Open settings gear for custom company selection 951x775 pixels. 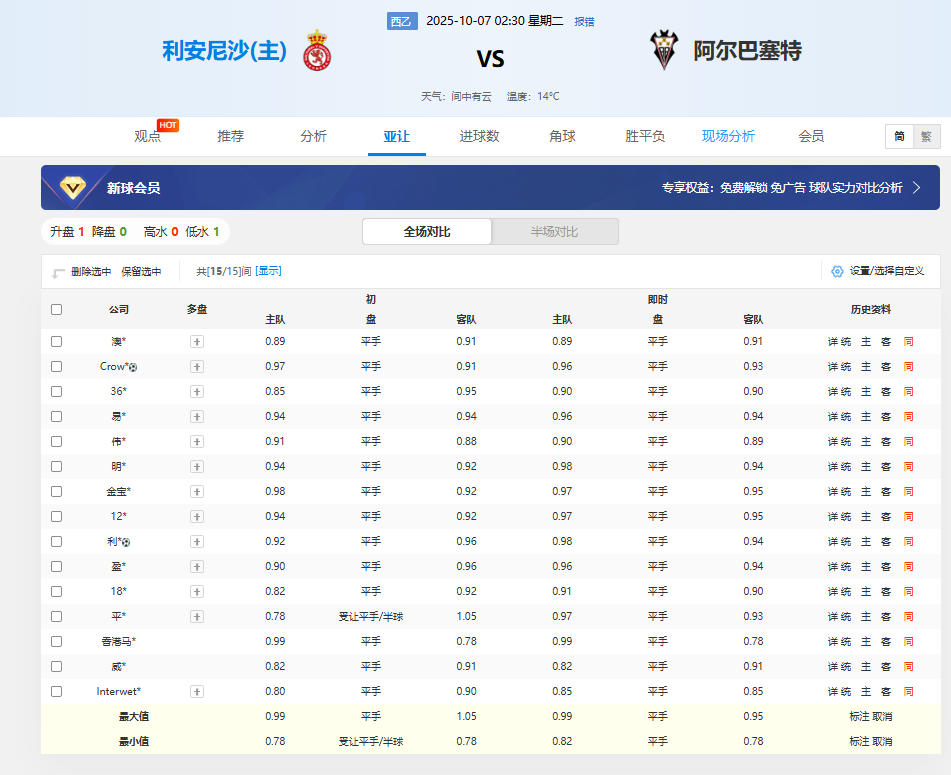pos(837,271)
